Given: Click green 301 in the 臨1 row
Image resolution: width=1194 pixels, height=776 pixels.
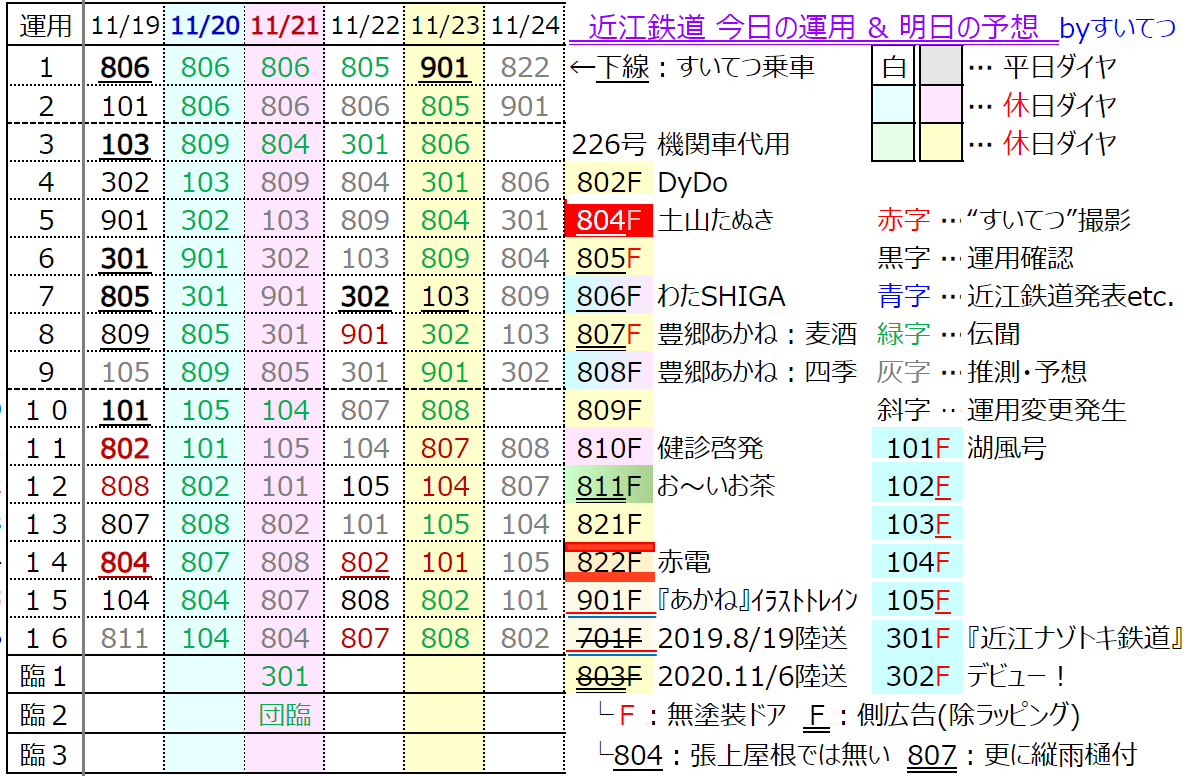Looking at the screenshot, I should 285,676.
